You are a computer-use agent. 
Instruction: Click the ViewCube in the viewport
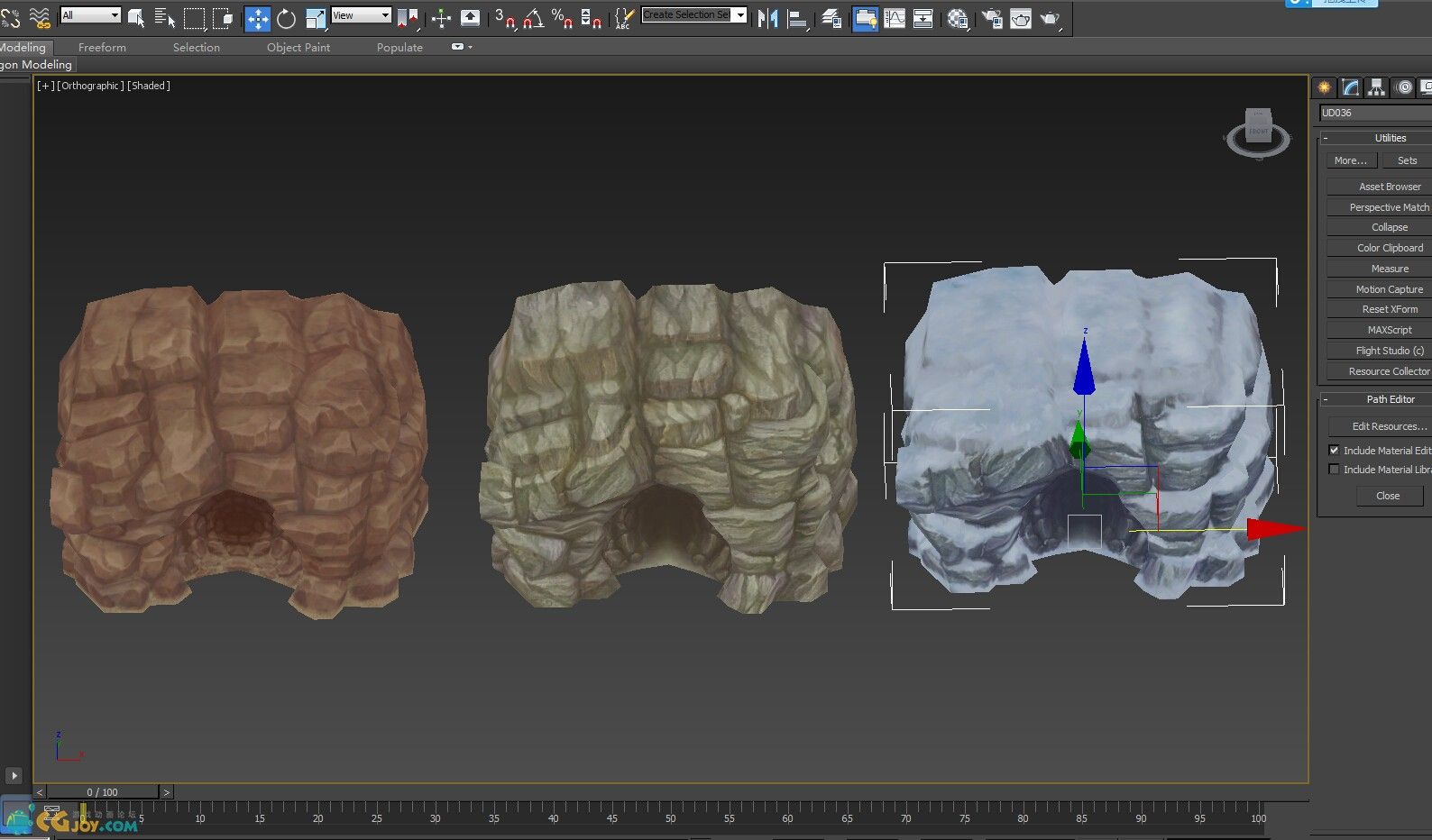(1258, 132)
